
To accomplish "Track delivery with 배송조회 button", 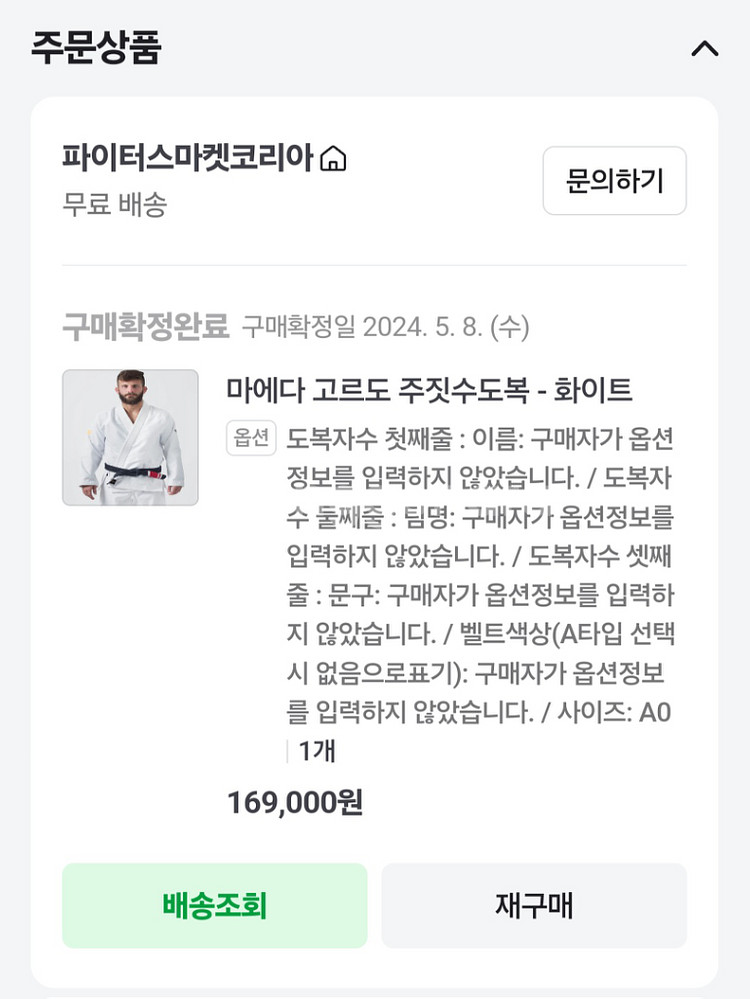I will [214, 906].
